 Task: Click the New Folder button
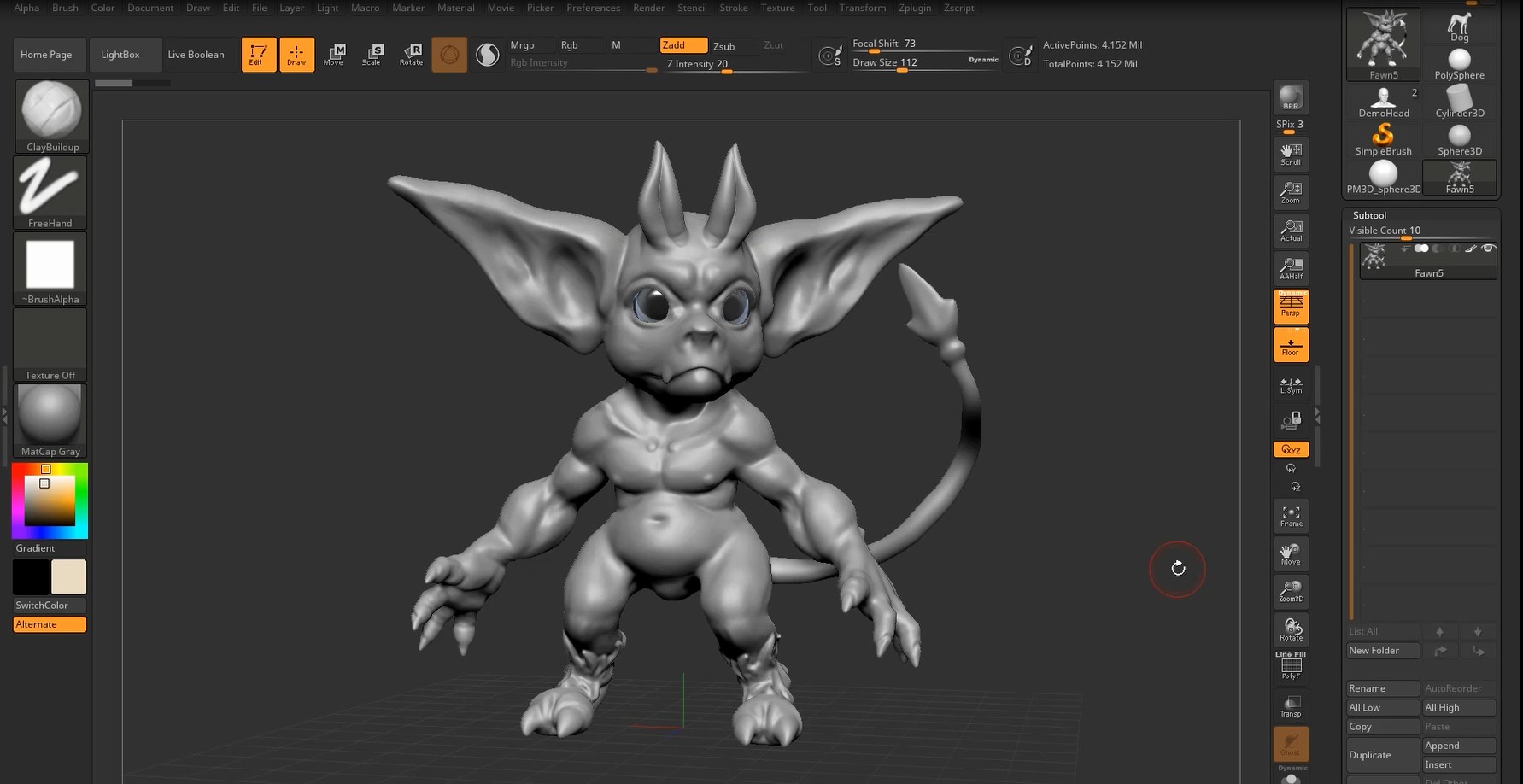(1383, 651)
